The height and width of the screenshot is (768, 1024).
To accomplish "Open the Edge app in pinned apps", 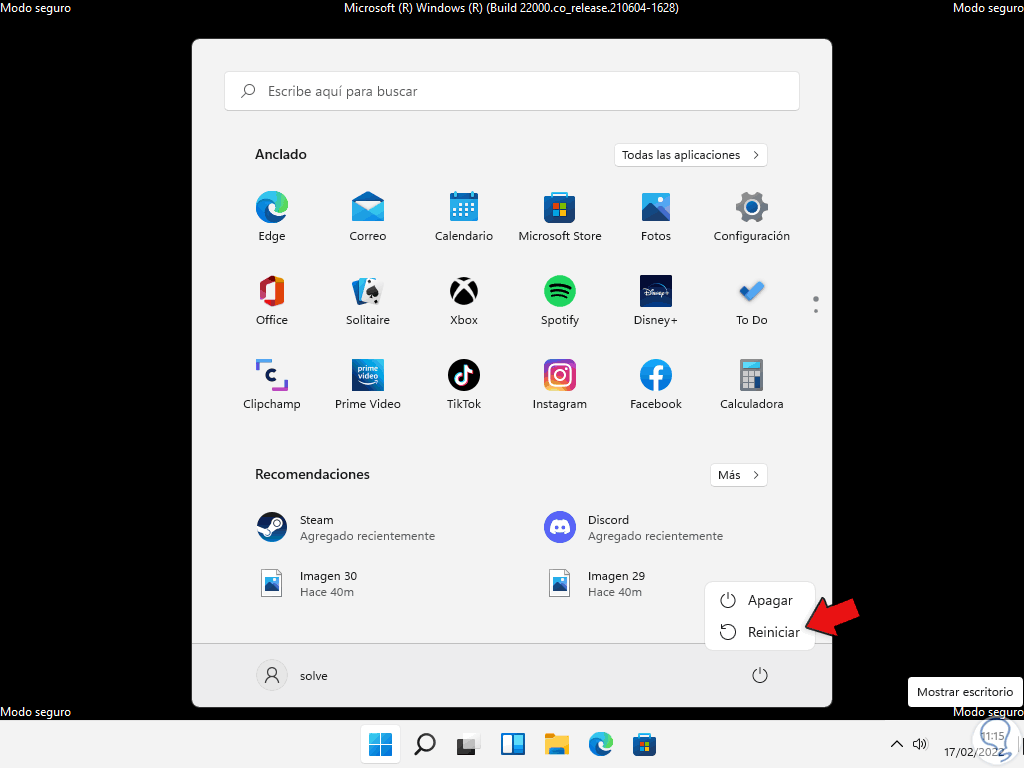I will click(272, 216).
